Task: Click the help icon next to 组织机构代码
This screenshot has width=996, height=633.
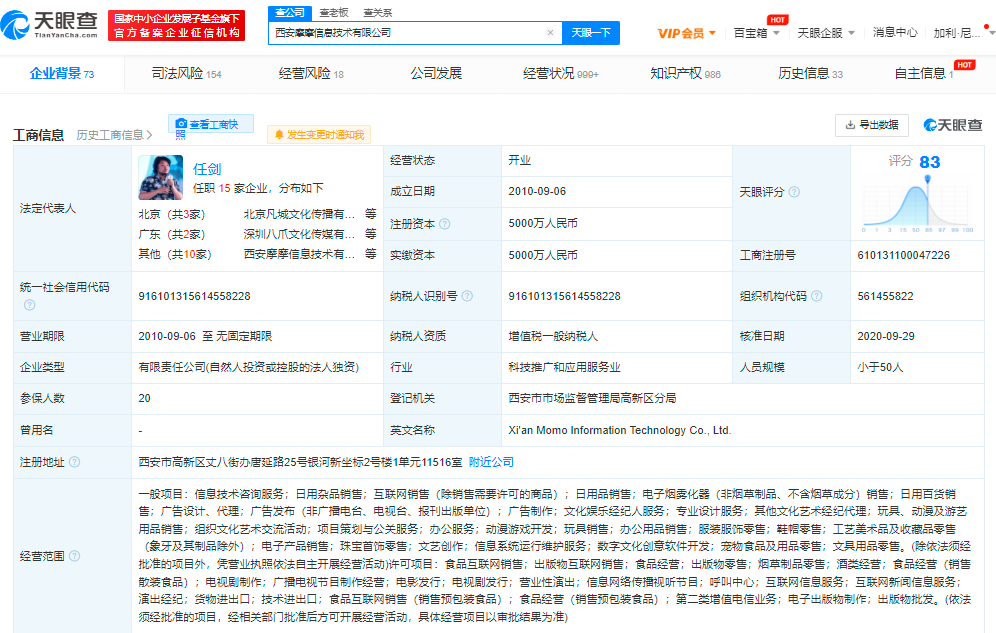Action: point(817,296)
